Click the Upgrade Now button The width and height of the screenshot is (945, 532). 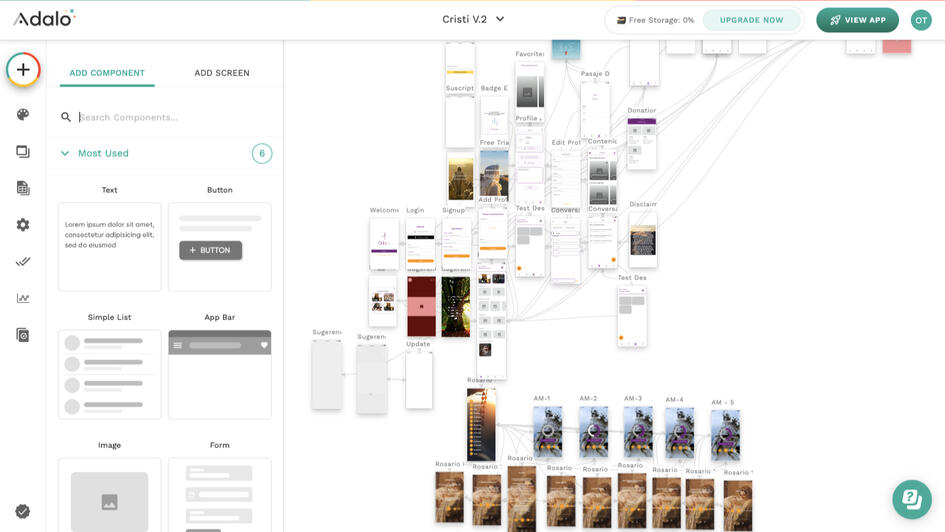[x=752, y=20]
